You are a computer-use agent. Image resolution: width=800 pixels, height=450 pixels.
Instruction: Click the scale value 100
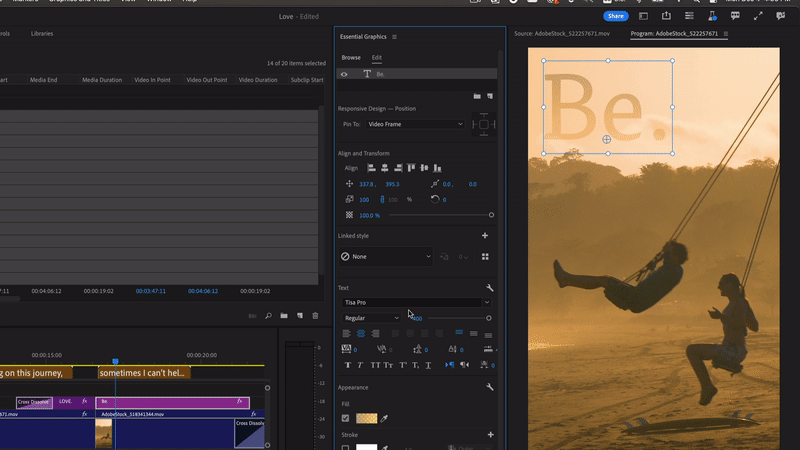364,199
